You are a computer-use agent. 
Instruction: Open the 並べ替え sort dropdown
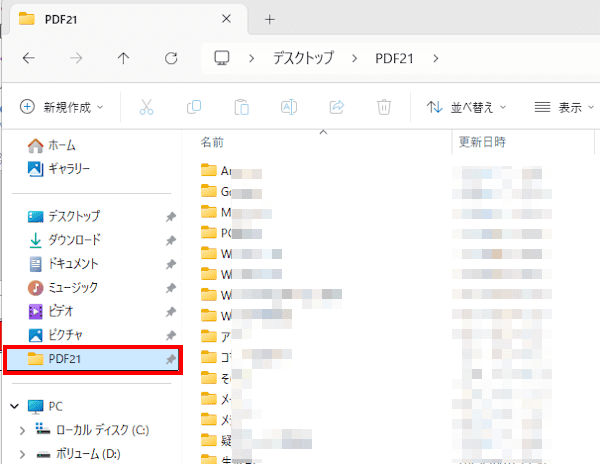(466, 106)
